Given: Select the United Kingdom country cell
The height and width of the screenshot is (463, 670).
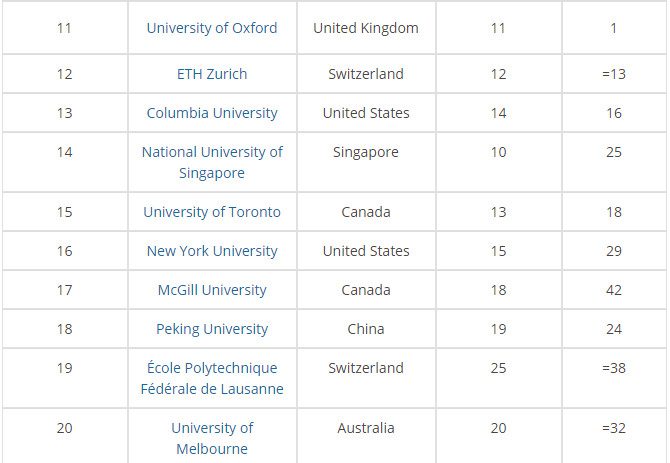Looking at the screenshot, I should click(366, 28).
